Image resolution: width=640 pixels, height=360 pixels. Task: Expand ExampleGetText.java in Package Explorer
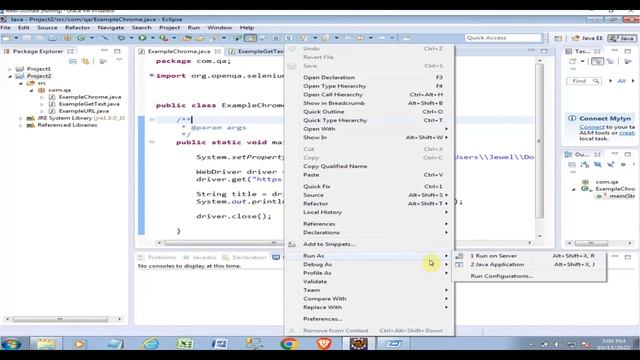click(42, 104)
